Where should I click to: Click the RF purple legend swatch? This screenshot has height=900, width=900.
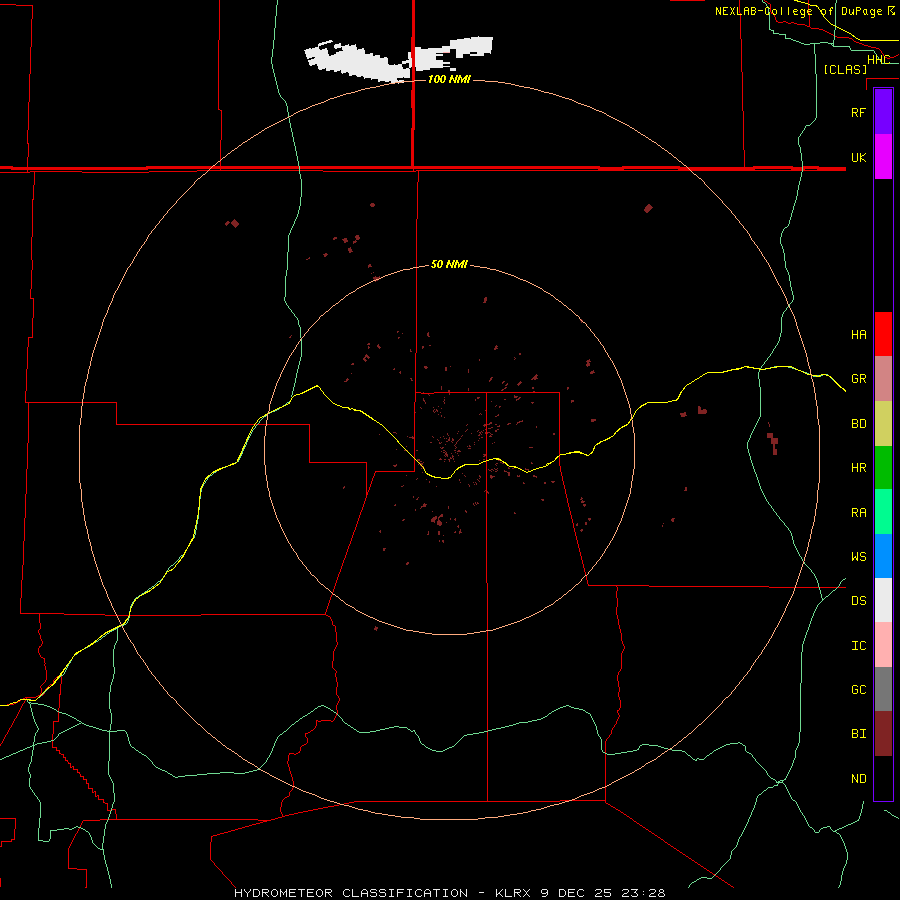point(883,112)
